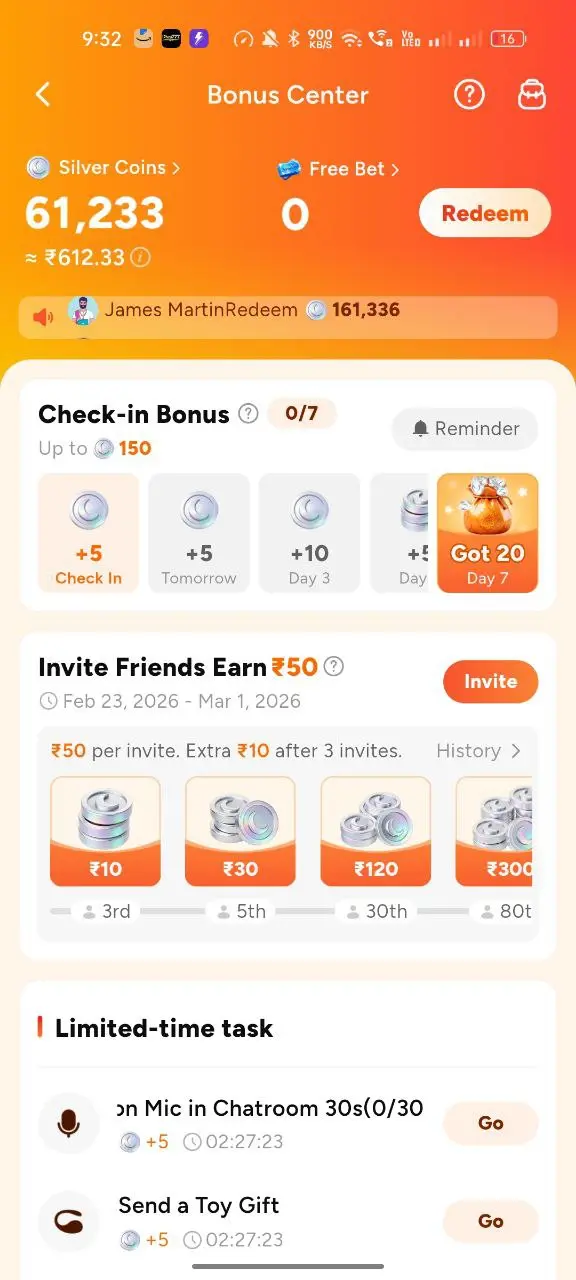Tap Go for Send a Toy Gift
This screenshot has width=576, height=1280.
(x=491, y=1221)
